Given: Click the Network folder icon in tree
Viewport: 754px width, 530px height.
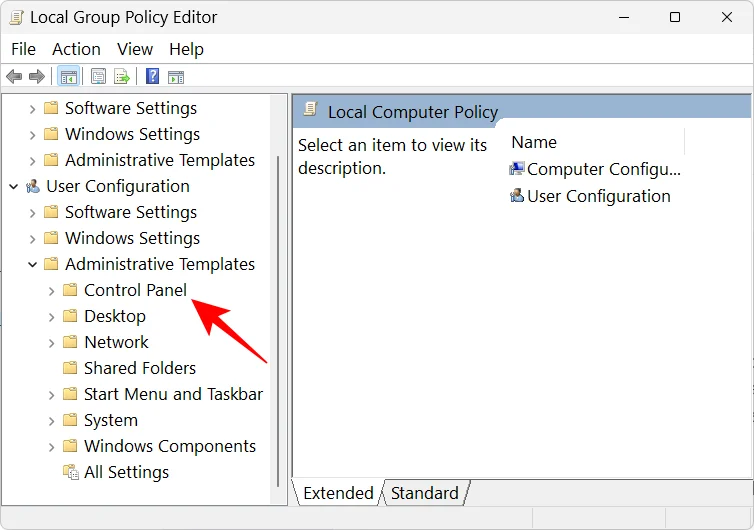Looking at the screenshot, I should (70, 342).
